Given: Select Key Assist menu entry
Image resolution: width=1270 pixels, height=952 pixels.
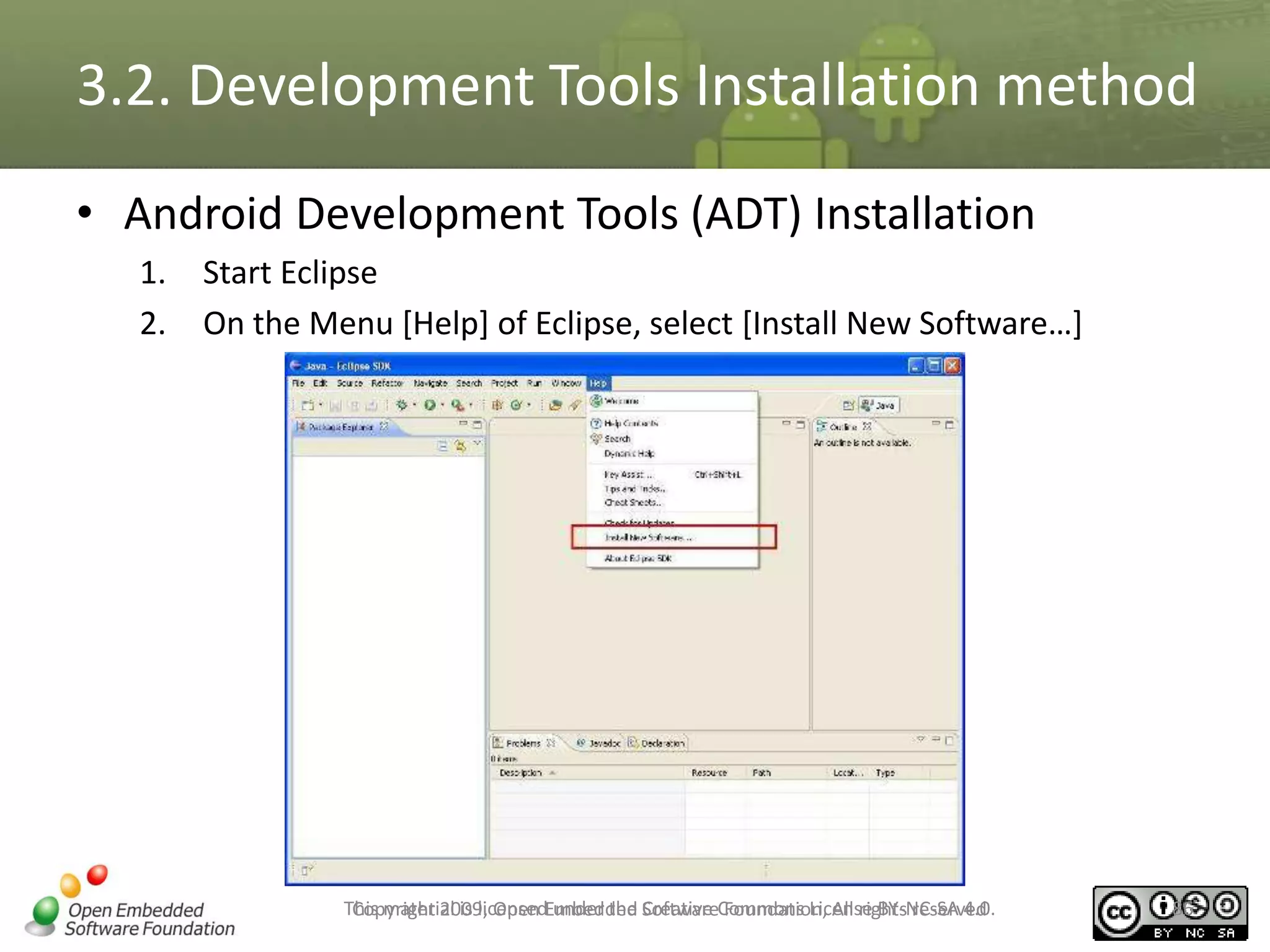Looking at the screenshot, I should [673, 475].
